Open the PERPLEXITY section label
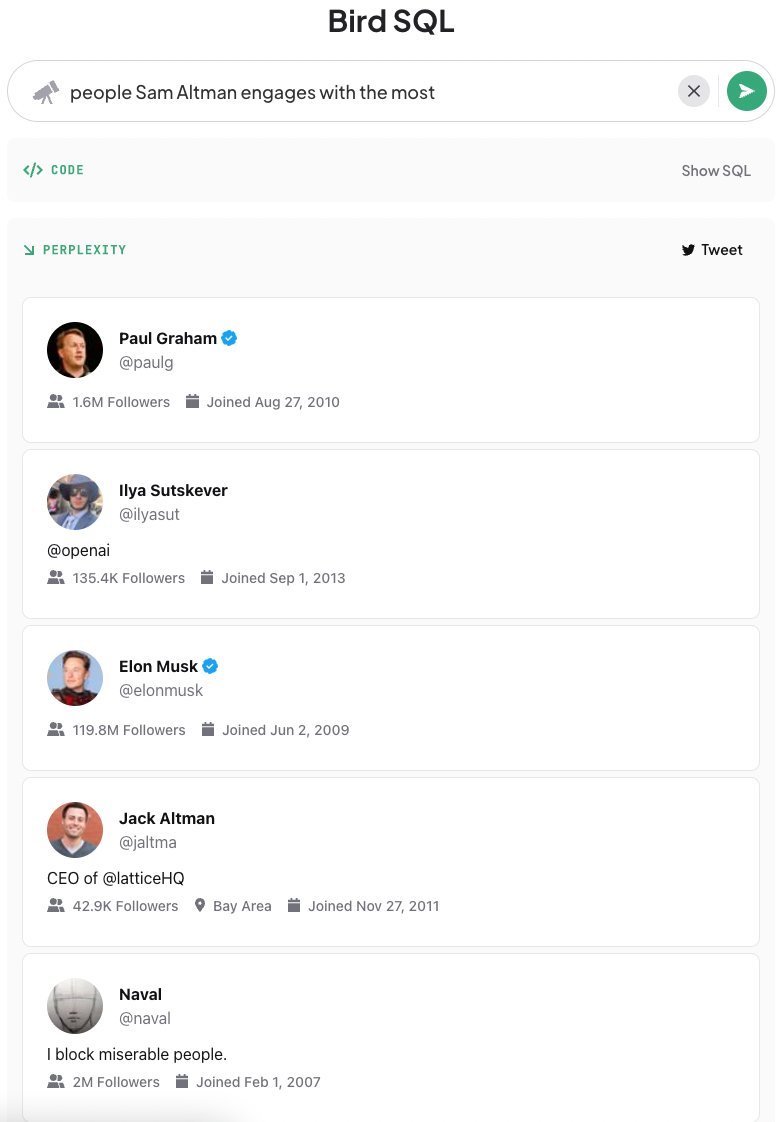The width and height of the screenshot is (781, 1122). pos(84,250)
